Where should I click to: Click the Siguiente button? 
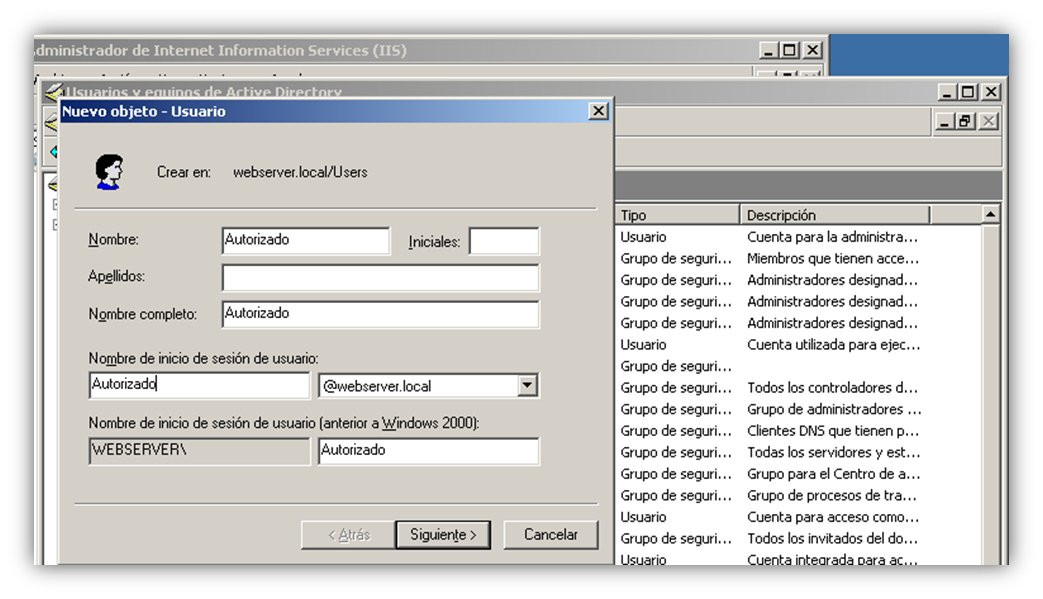(x=443, y=535)
